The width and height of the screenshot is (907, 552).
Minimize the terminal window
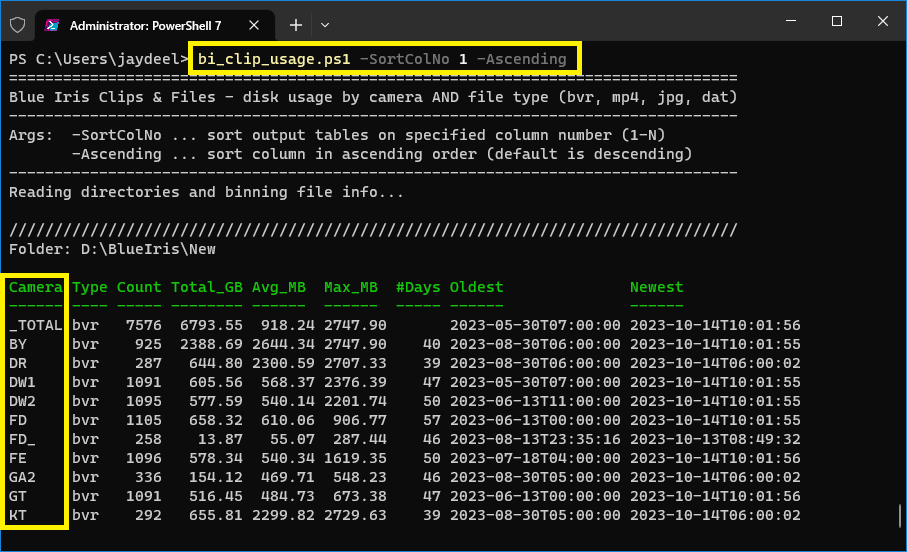pyautogui.click(x=791, y=21)
